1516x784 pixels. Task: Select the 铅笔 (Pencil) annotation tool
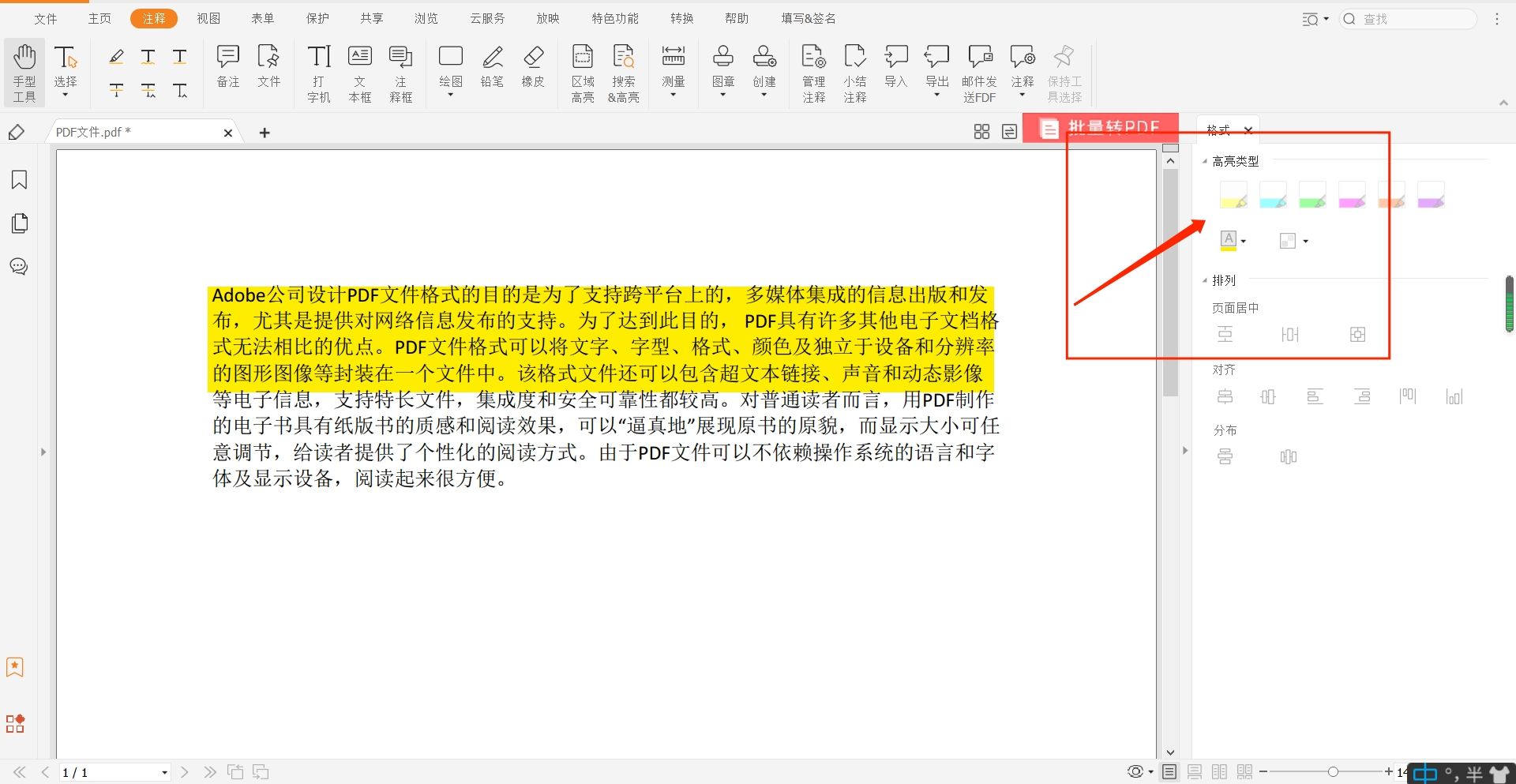pyautogui.click(x=492, y=71)
